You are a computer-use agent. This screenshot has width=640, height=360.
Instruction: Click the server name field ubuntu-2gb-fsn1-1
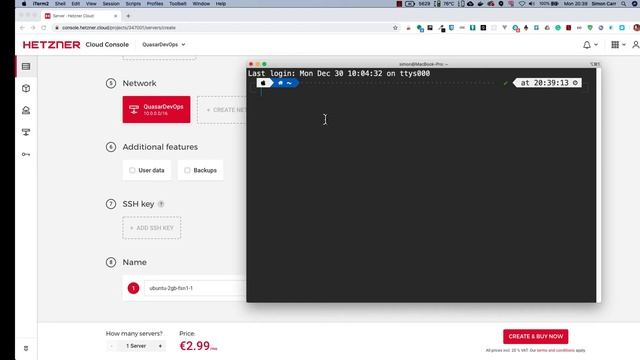[x=195, y=288]
